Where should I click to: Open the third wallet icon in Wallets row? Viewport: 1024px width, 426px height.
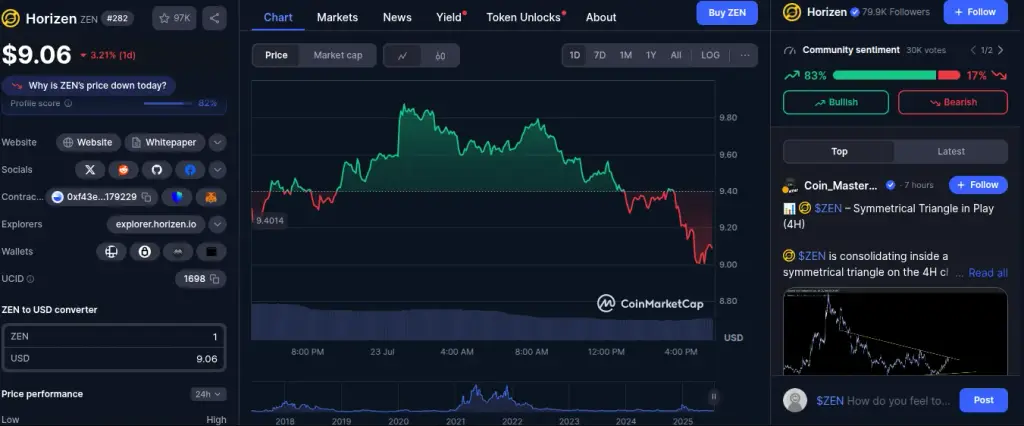178,252
